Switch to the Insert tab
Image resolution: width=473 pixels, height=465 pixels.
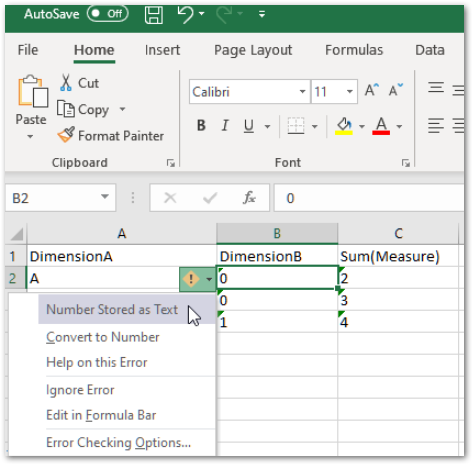click(x=162, y=50)
